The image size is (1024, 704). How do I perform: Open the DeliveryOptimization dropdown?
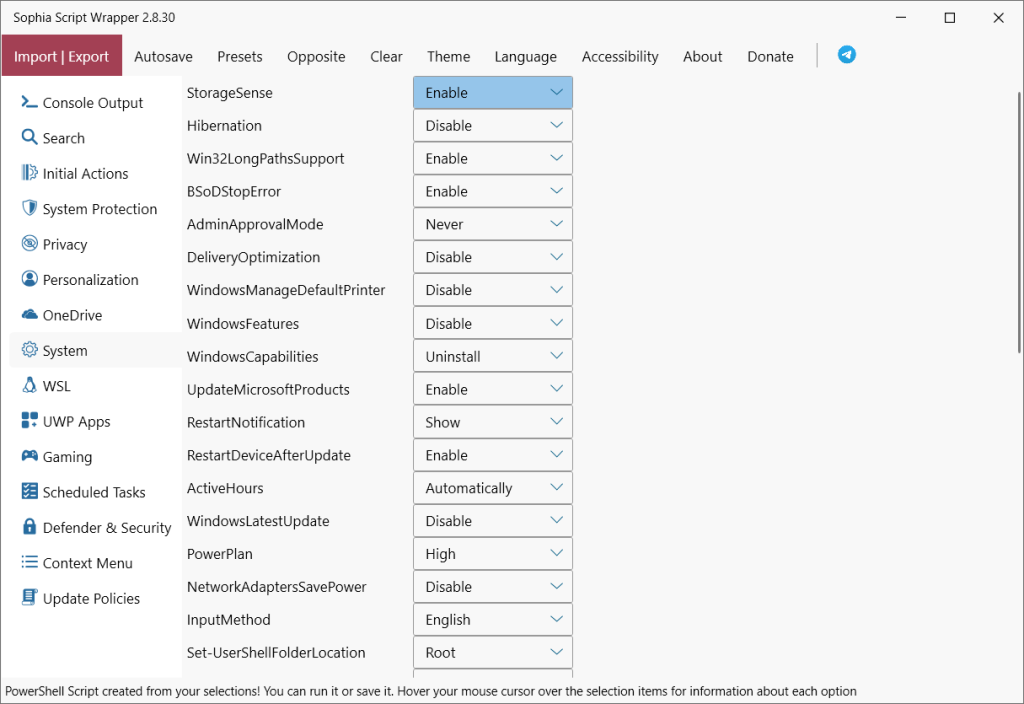point(493,257)
